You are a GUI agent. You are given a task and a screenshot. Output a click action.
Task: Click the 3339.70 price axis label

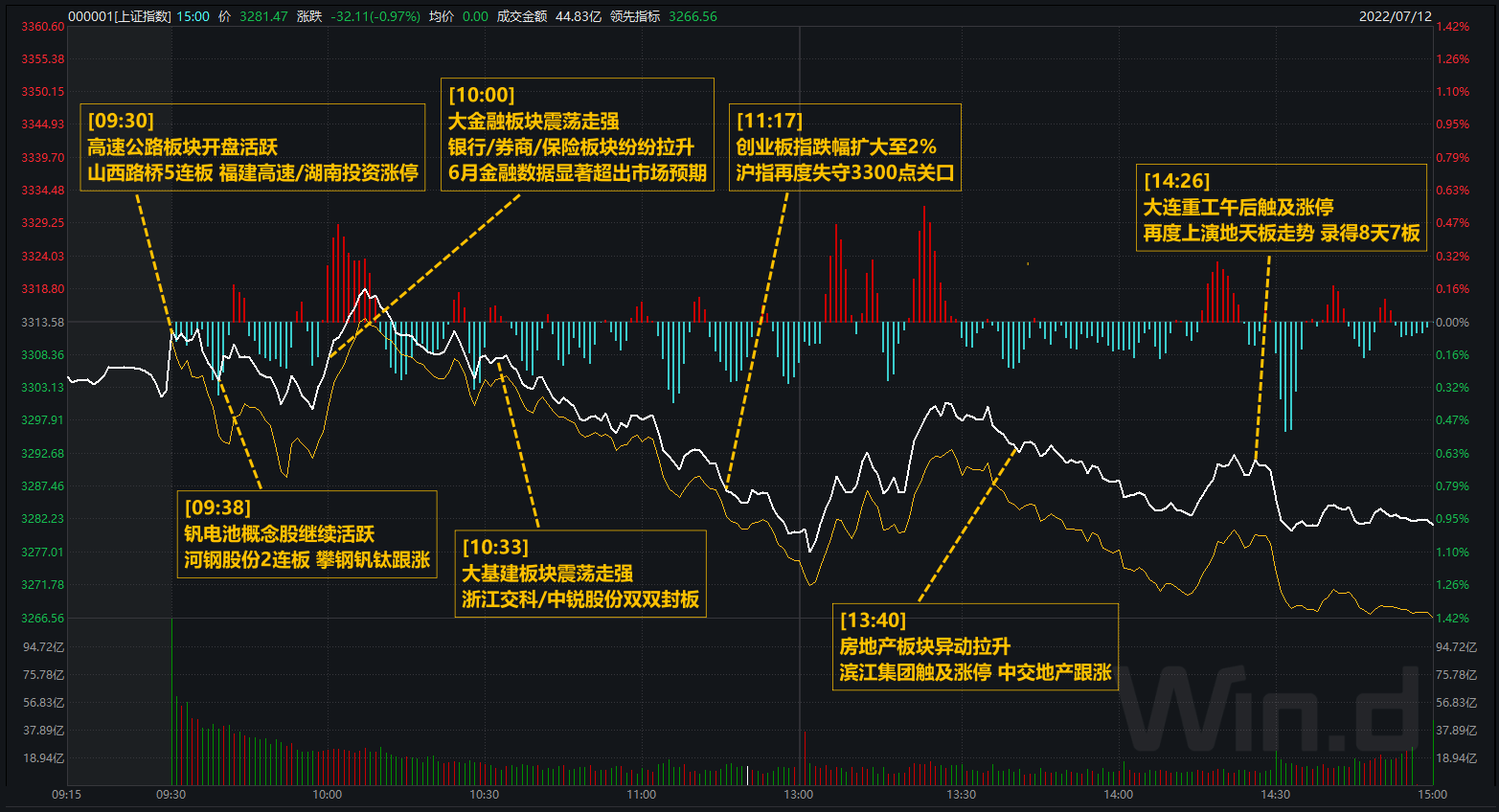pyautogui.click(x=43, y=158)
